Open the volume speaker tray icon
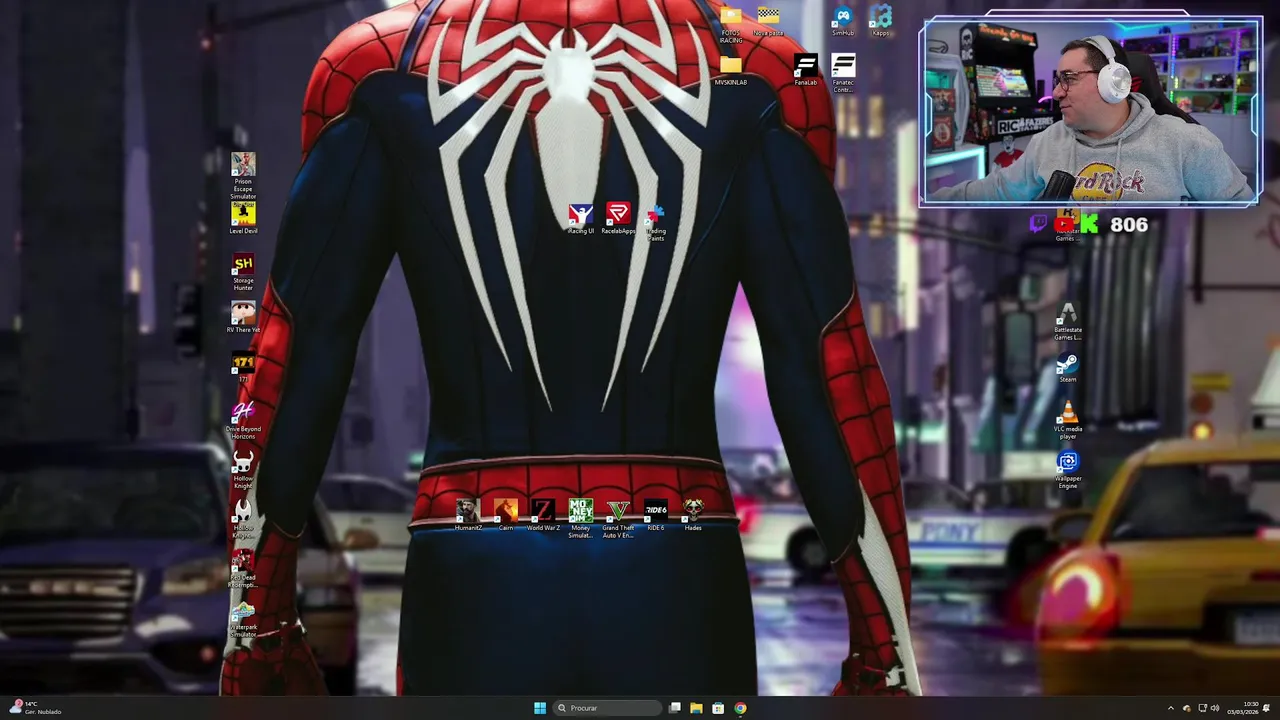 pyautogui.click(x=1215, y=708)
